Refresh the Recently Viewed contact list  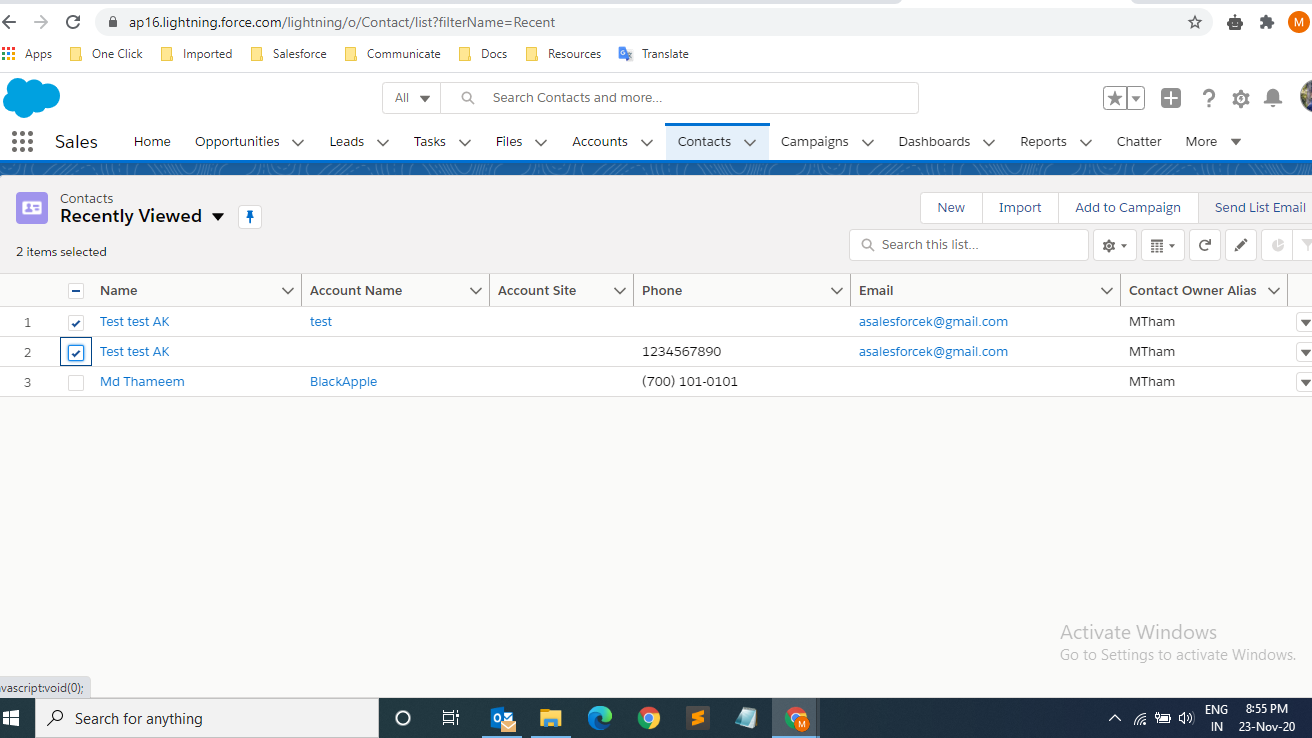coord(1204,244)
